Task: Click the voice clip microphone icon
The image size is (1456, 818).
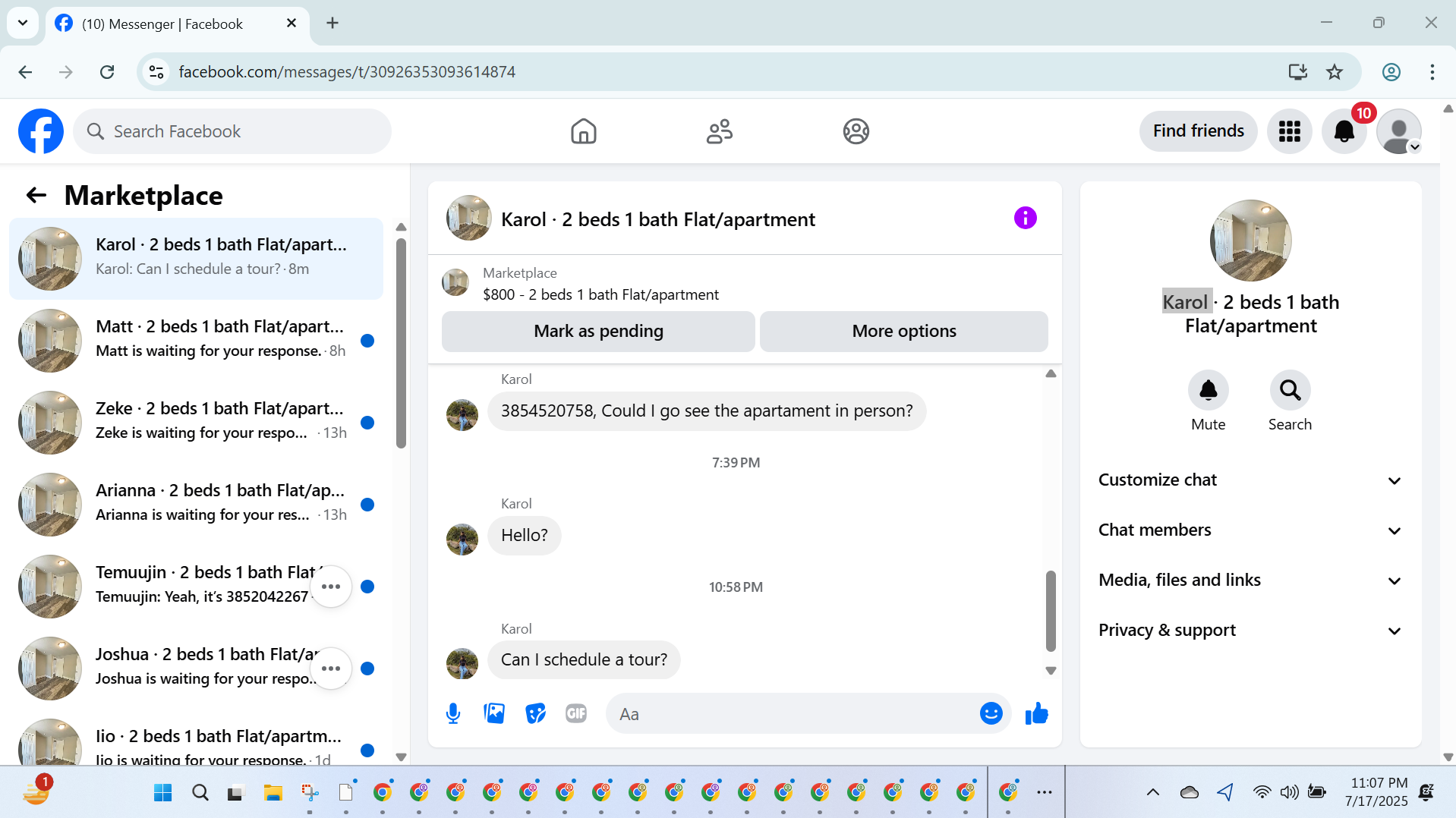Action: click(453, 713)
